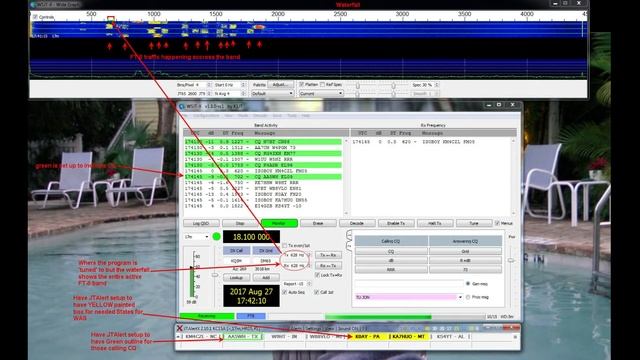Enable Ref Spec checkbox in Wide Graph
This screenshot has height=360, width=640.
coord(322,84)
